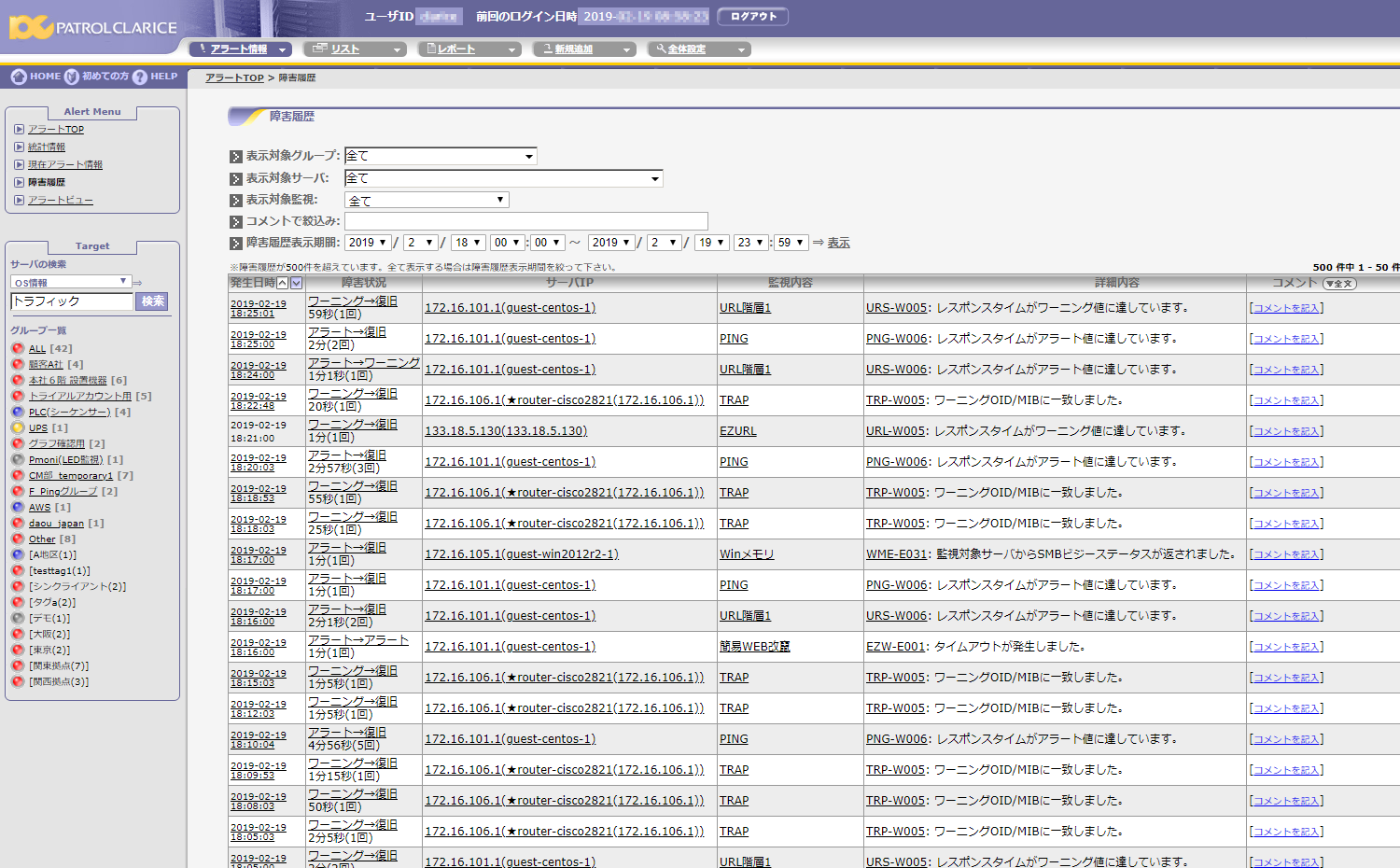
Task: Click the yellow status icon beside UPS
Action: coord(18,427)
